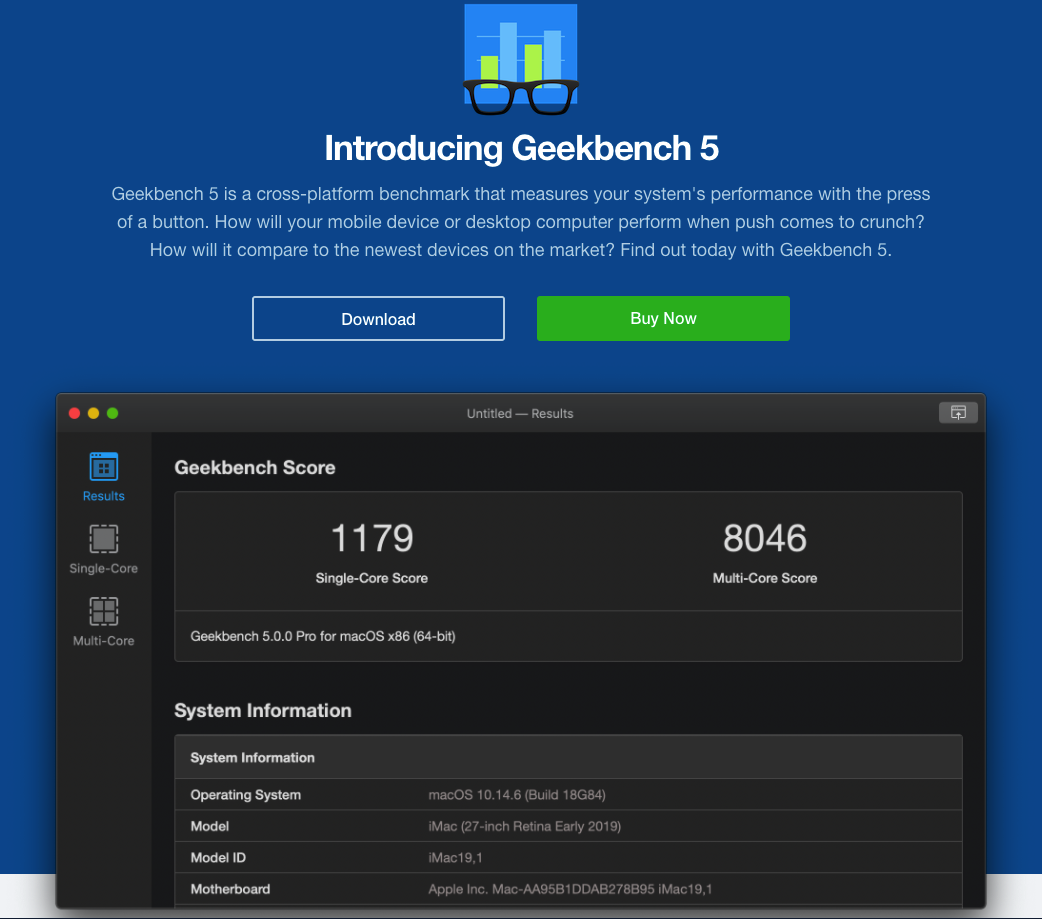Viewport: 1042px width, 919px height.
Task: Click the upload results toolbar icon
Action: 958,413
